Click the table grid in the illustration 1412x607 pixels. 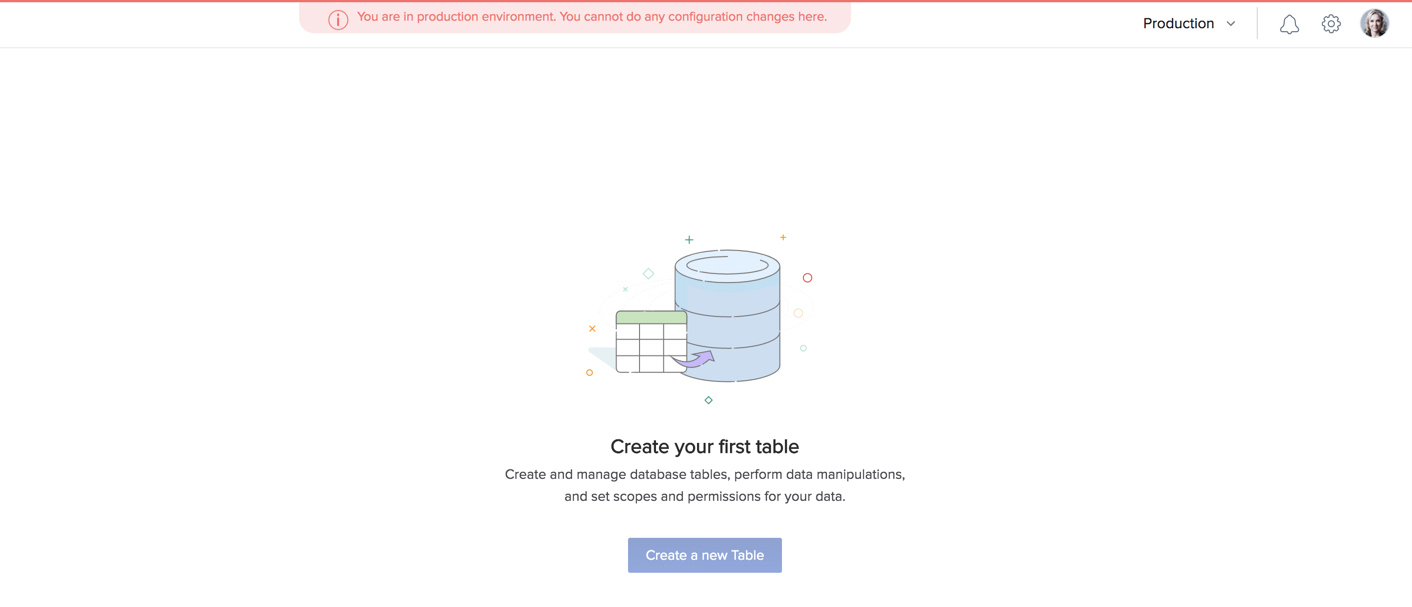(650, 345)
